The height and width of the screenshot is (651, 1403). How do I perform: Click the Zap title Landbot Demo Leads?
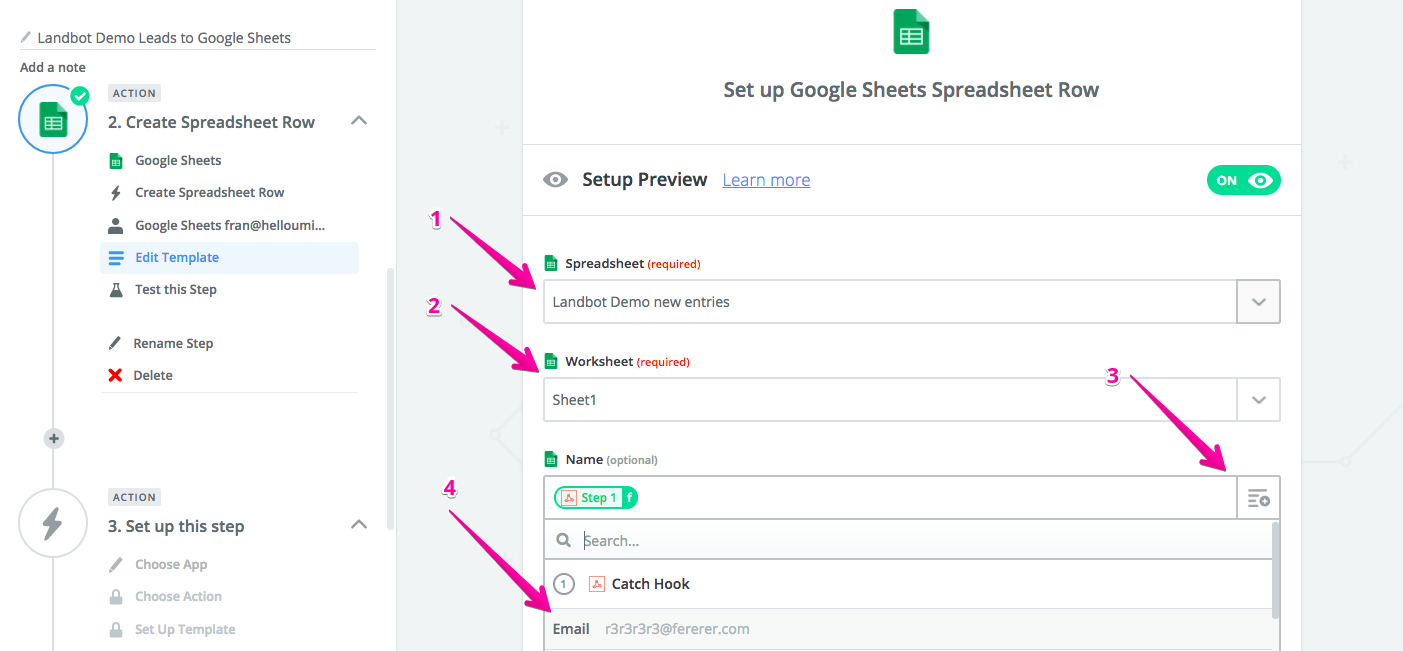coord(164,38)
